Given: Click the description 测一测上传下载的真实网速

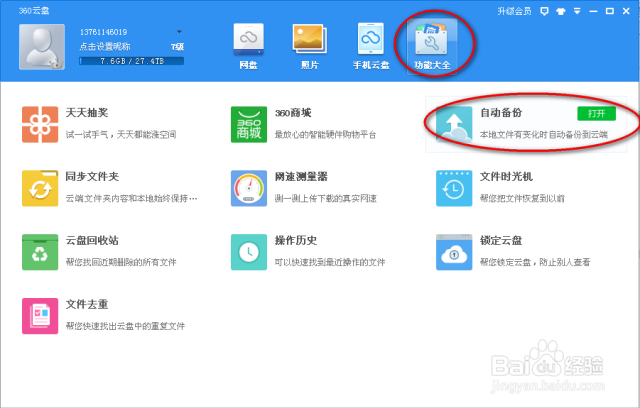Looking at the screenshot, I should coord(326,198).
